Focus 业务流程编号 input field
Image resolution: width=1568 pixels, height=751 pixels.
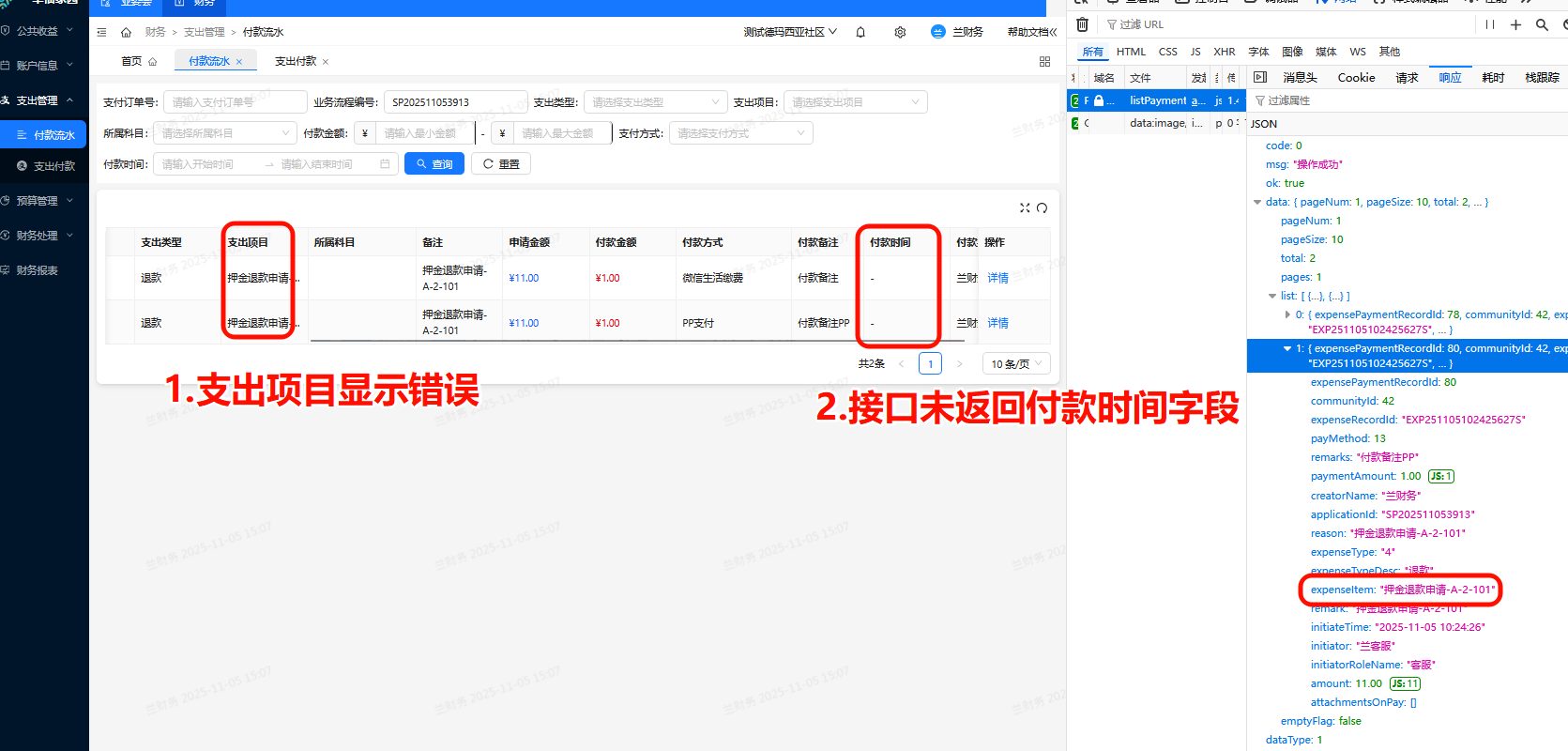click(455, 102)
